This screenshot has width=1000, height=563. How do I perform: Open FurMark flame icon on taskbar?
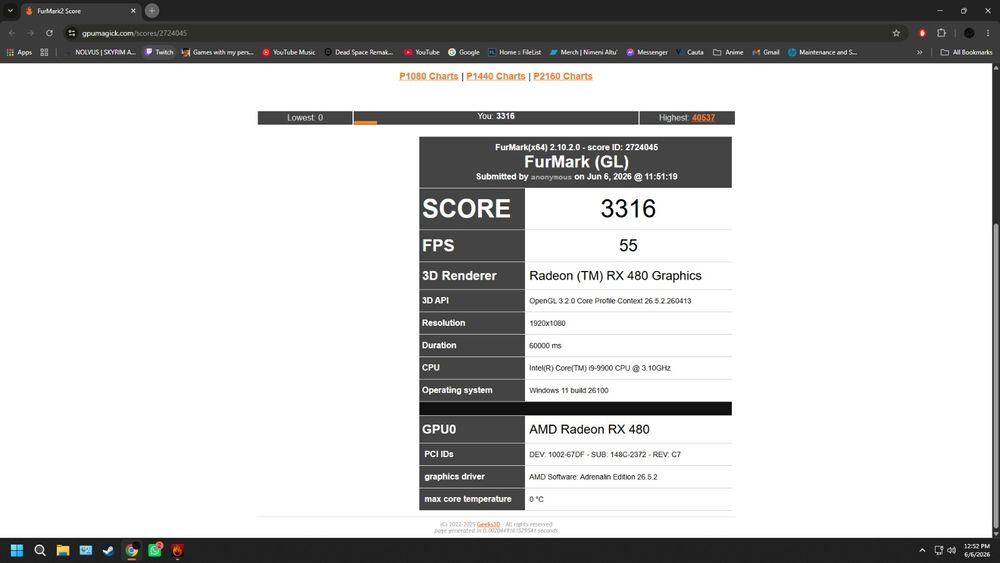pos(178,550)
